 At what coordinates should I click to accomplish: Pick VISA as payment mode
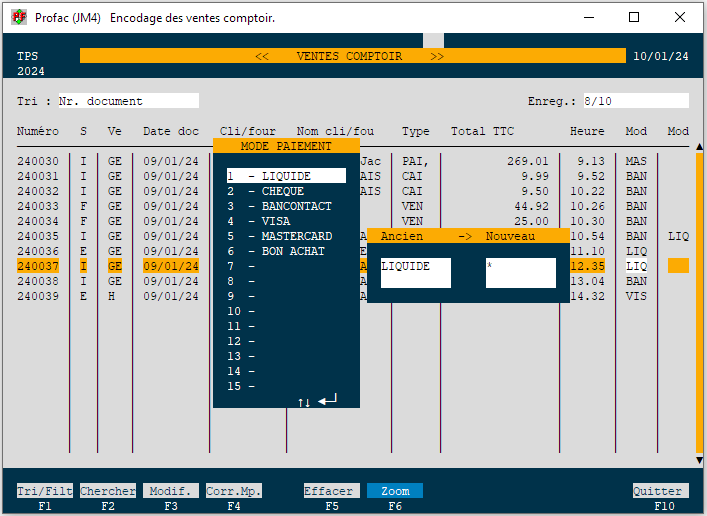tap(275, 221)
